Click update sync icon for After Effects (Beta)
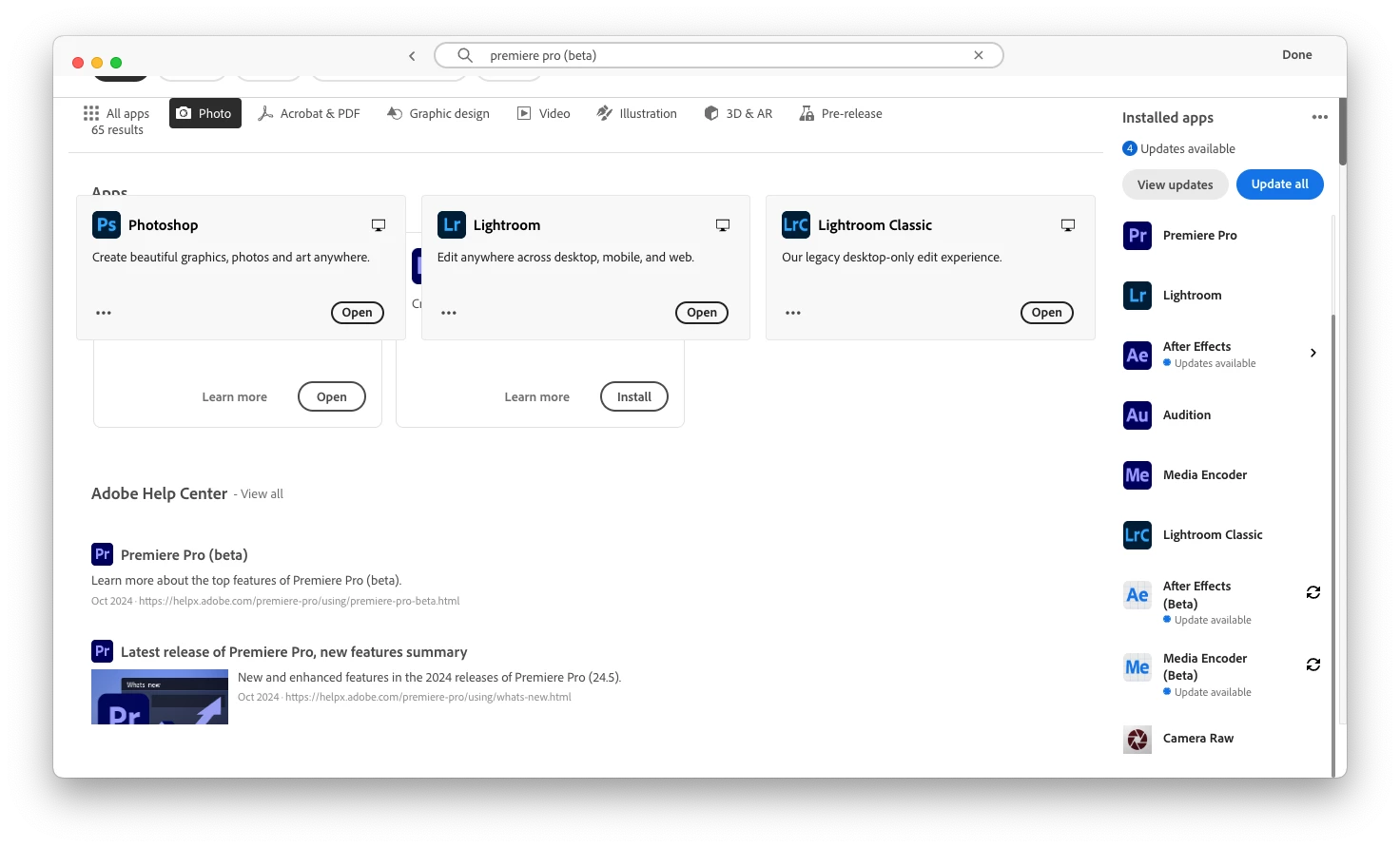The image size is (1400, 848). (x=1313, y=592)
